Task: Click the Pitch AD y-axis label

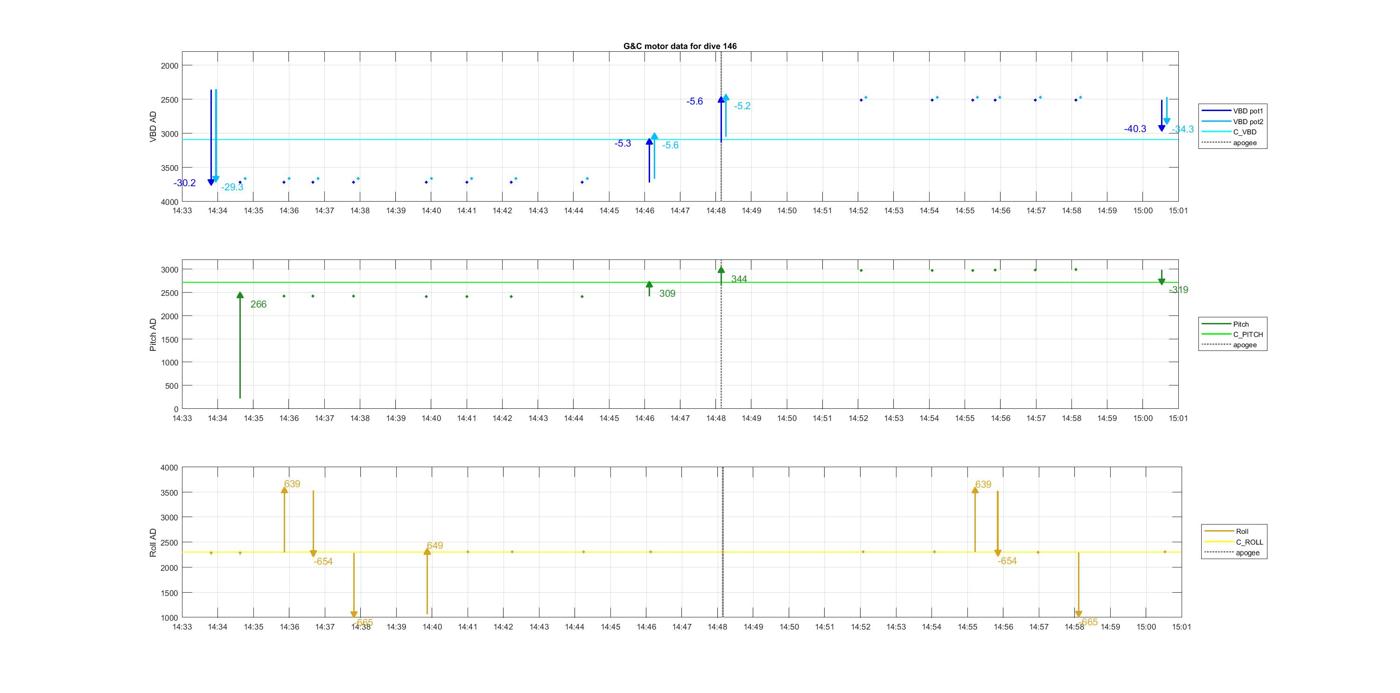Action: [153, 335]
